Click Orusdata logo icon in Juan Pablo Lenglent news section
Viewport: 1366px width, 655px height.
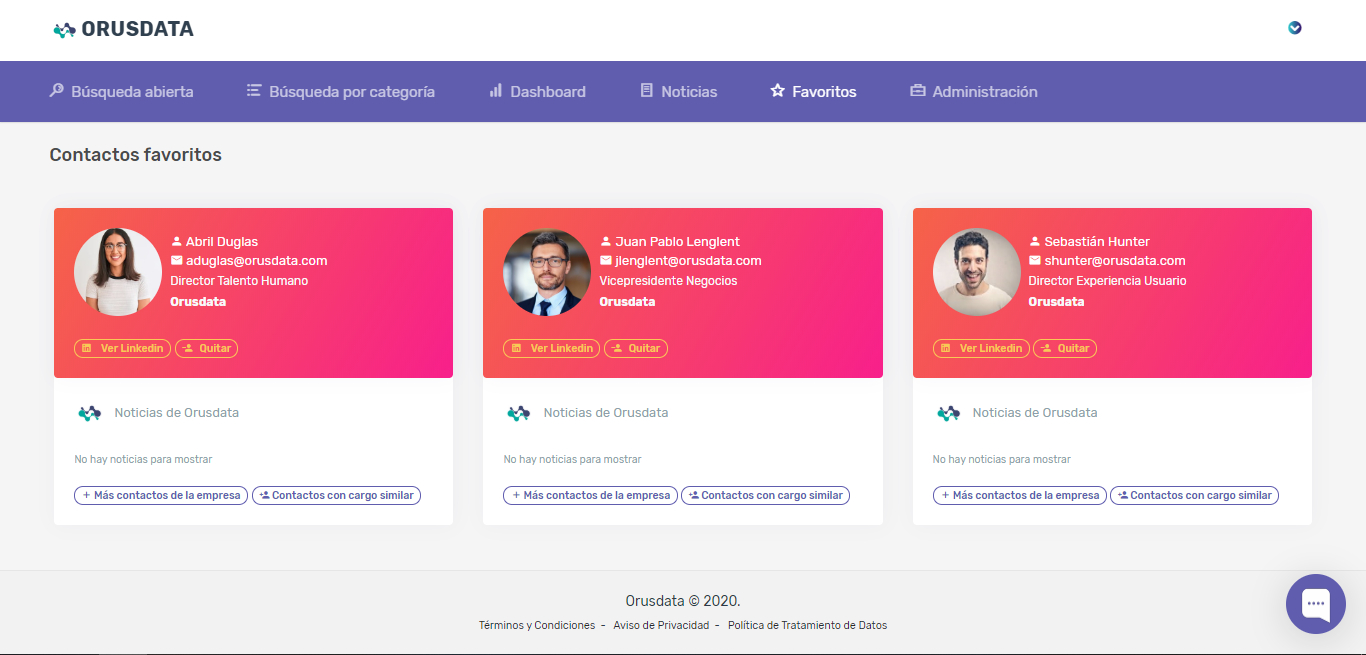[518, 412]
